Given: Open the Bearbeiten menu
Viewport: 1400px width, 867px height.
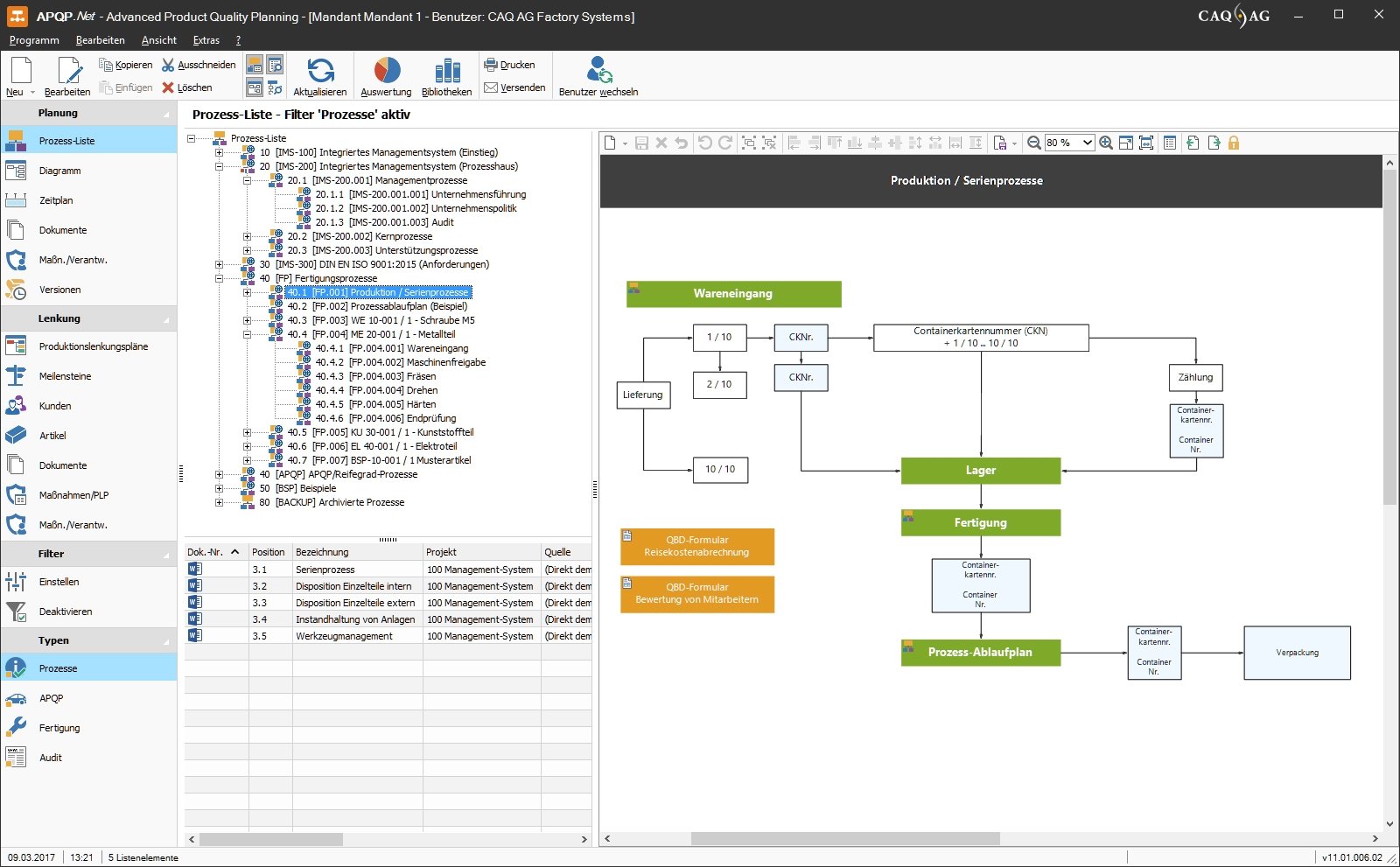Looking at the screenshot, I should pyautogui.click(x=100, y=39).
